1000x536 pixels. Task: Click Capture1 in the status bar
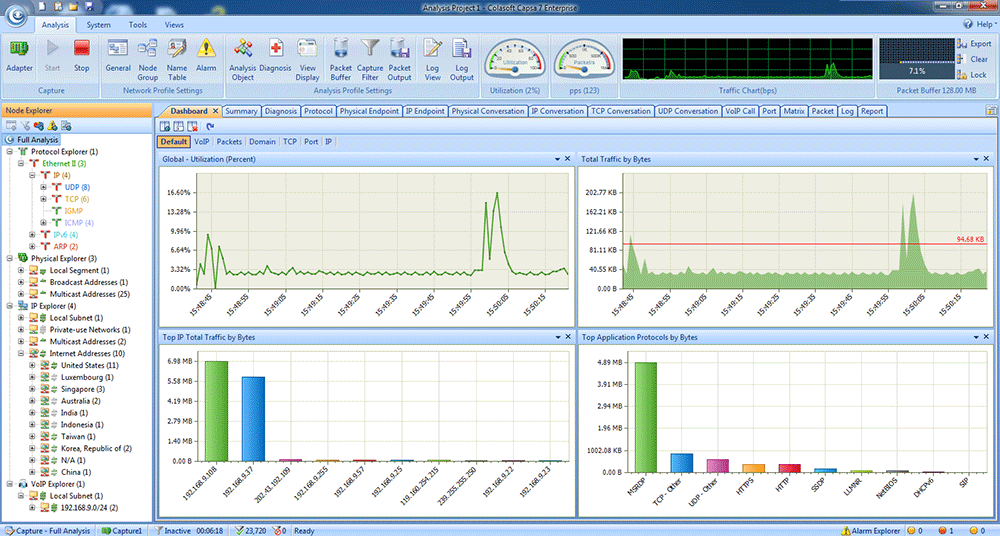tap(122, 530)
